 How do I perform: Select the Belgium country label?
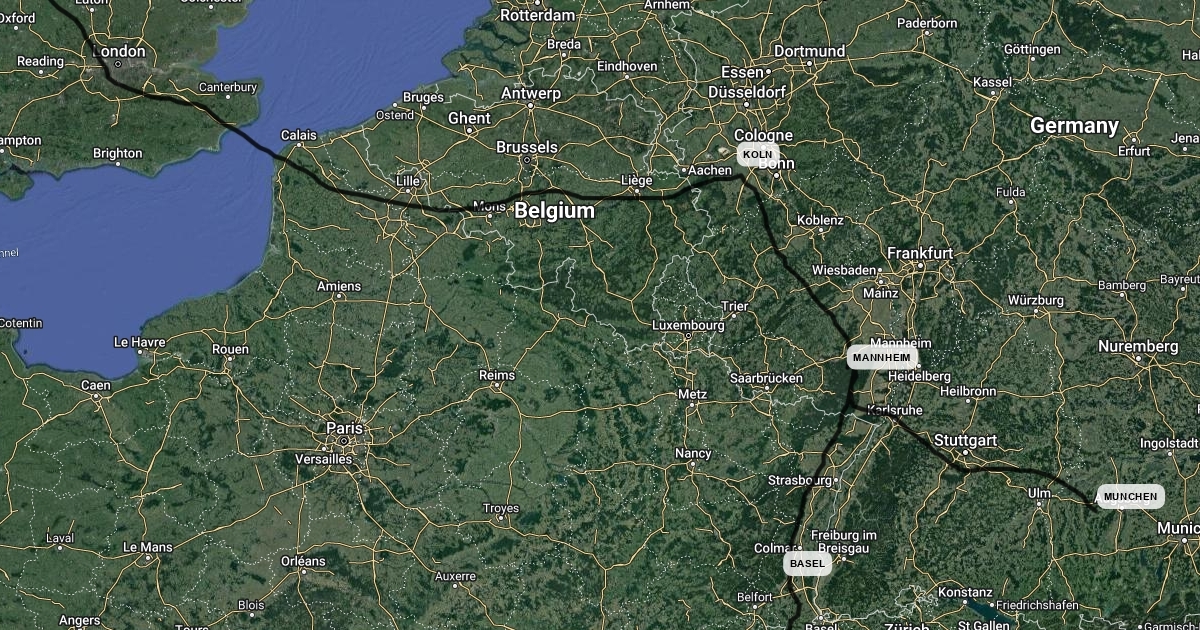pos(554,211)
